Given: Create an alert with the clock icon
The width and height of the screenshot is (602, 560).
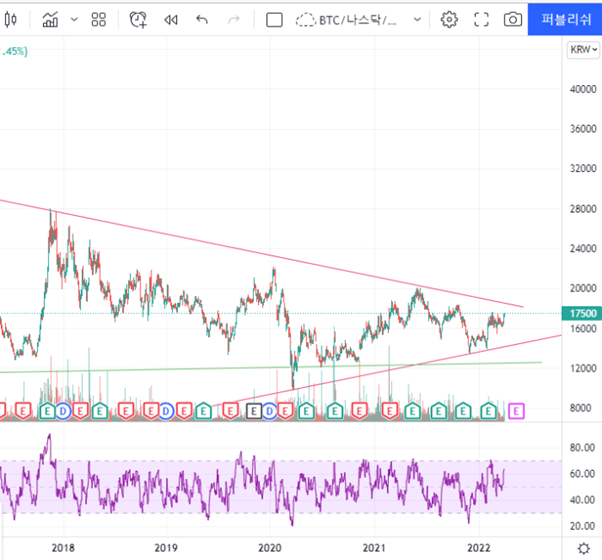Looking at the screenshot, I should click(x=138, y=19).
